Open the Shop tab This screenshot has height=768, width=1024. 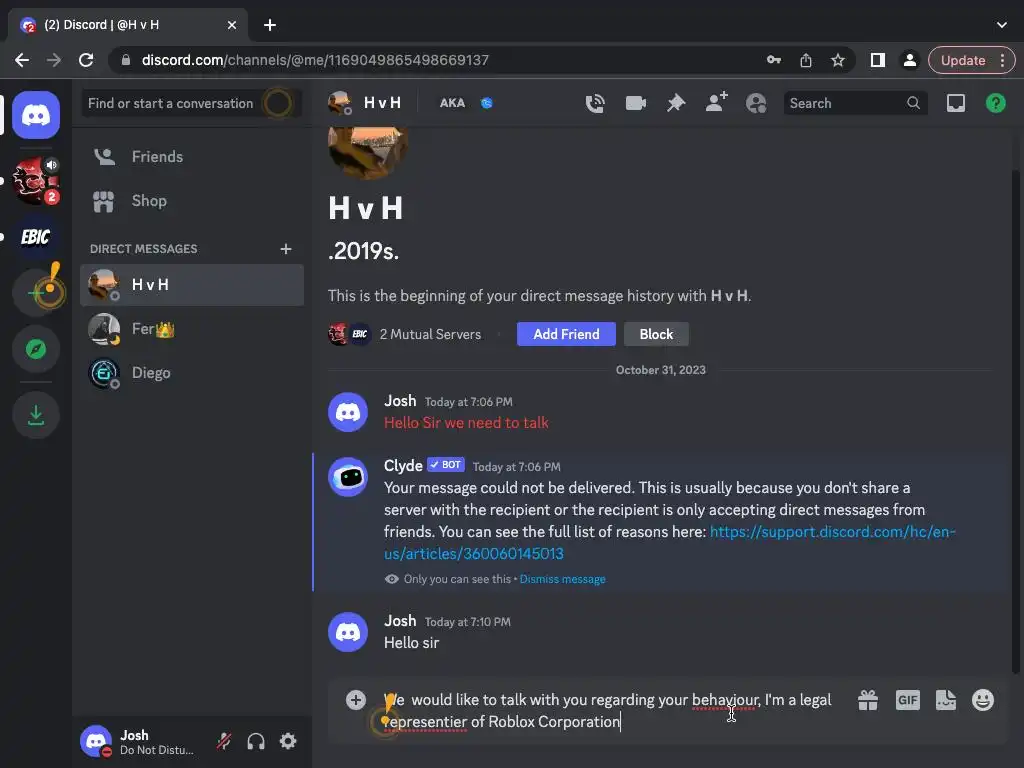click(x=192, y=201)
